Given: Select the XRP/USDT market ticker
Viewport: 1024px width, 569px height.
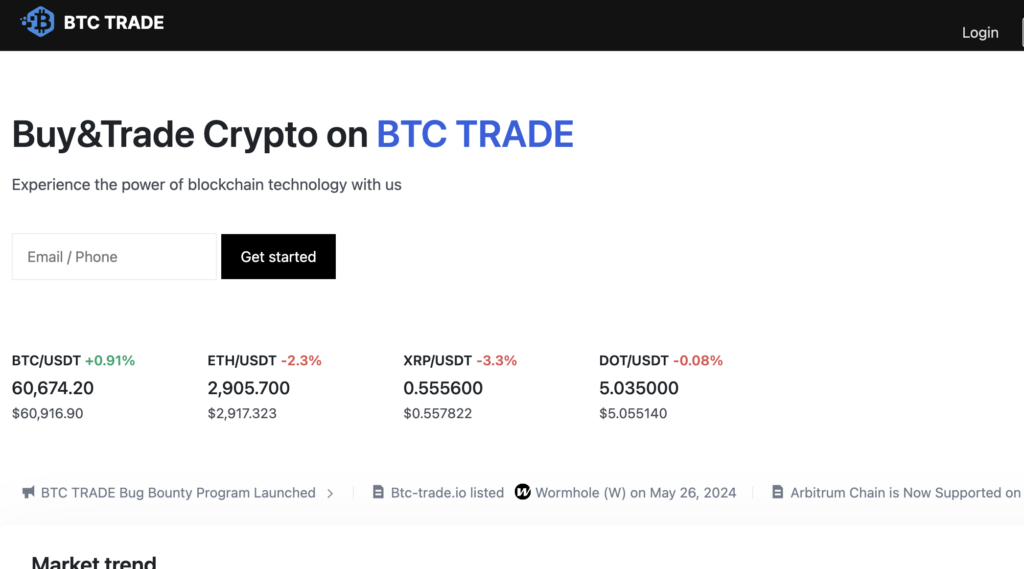Looking at the screenshot, I should point(437,360).
